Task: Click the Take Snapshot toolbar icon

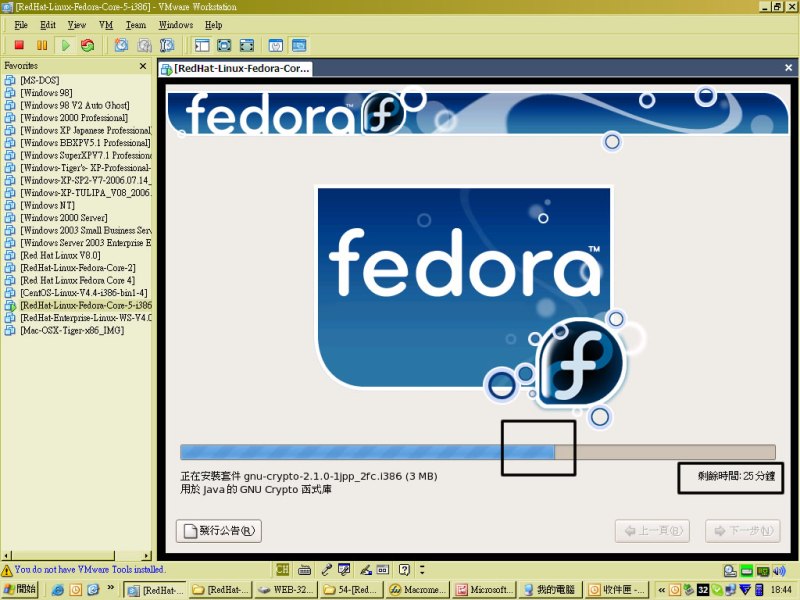Action: [121, 45]
